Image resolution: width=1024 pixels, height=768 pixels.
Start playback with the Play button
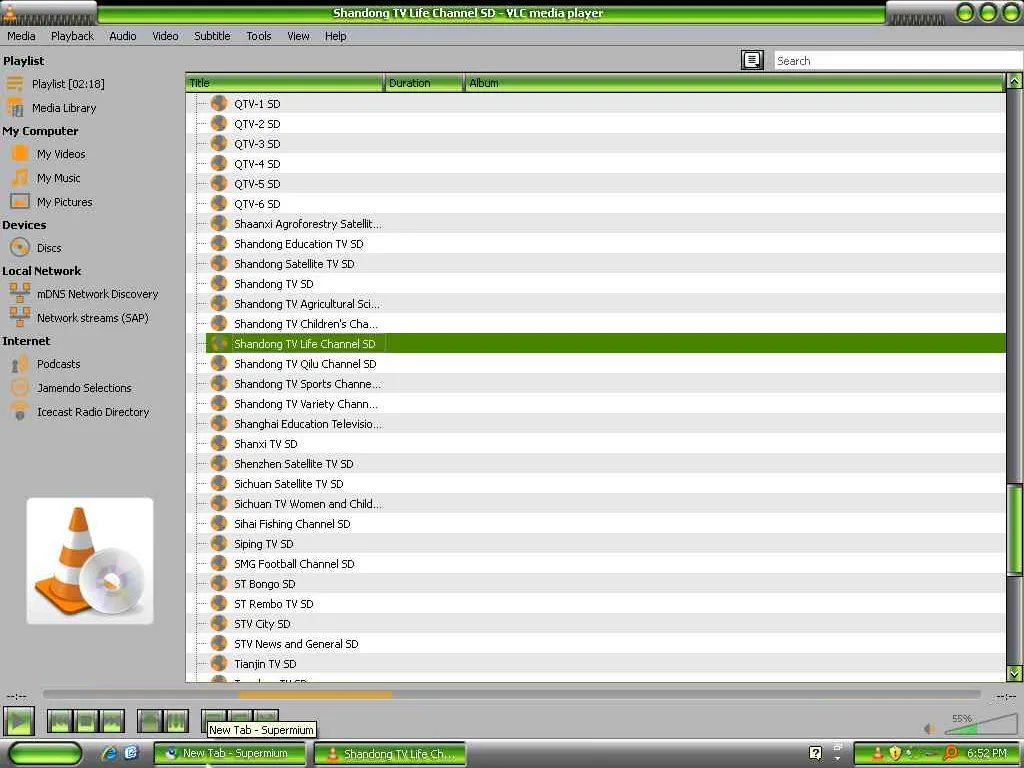pos(19,722)
